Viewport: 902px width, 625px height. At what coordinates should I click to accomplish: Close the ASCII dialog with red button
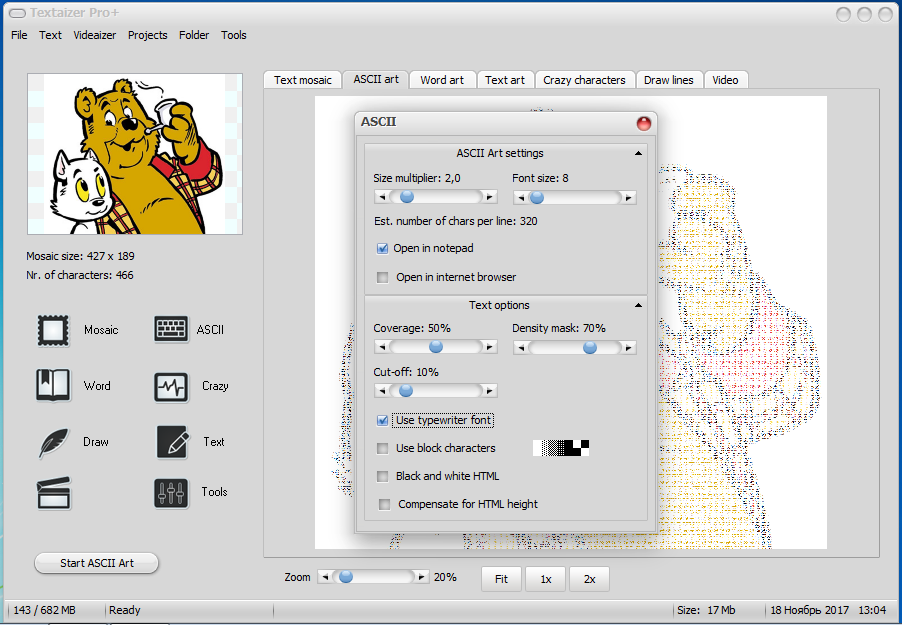coord(643,123)
